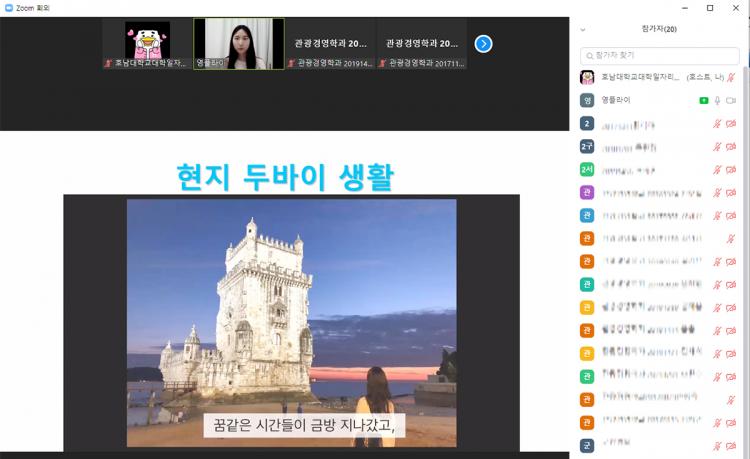Show next video thumbnails with blue arrow
This screenshot has height=459, width=750.
pyautogui.click(x=483, y=44)
